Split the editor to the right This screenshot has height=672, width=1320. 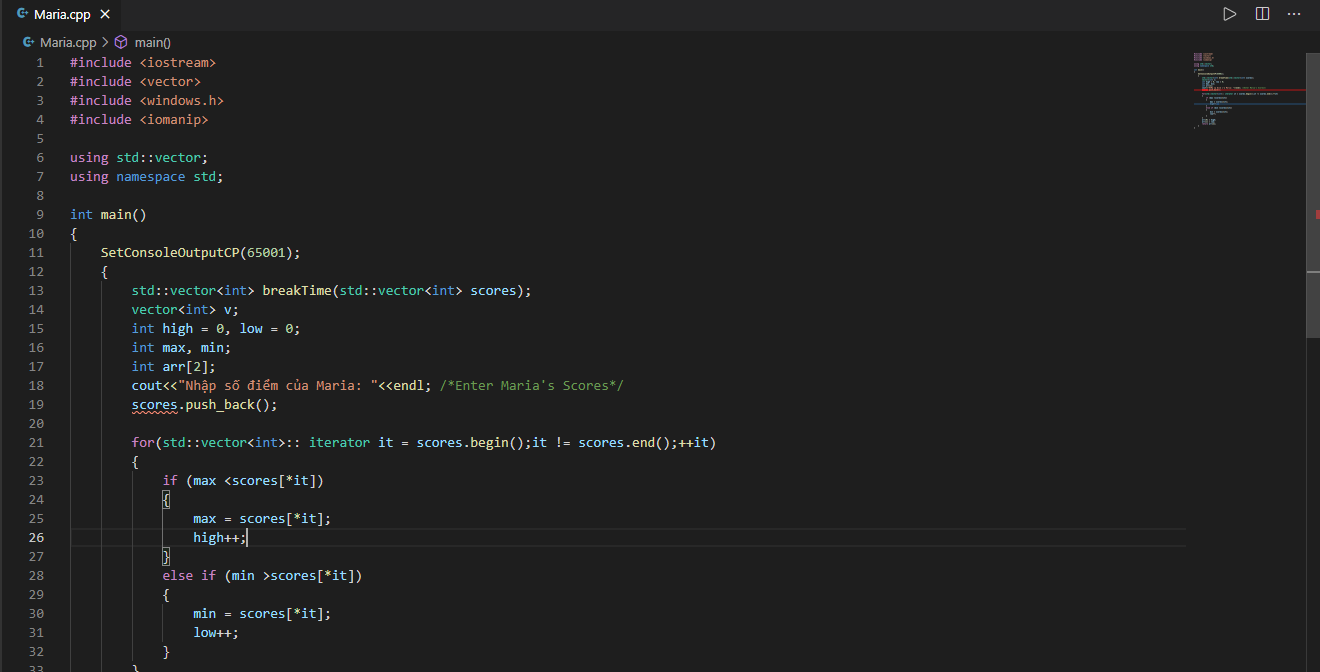pos(1262,14)
